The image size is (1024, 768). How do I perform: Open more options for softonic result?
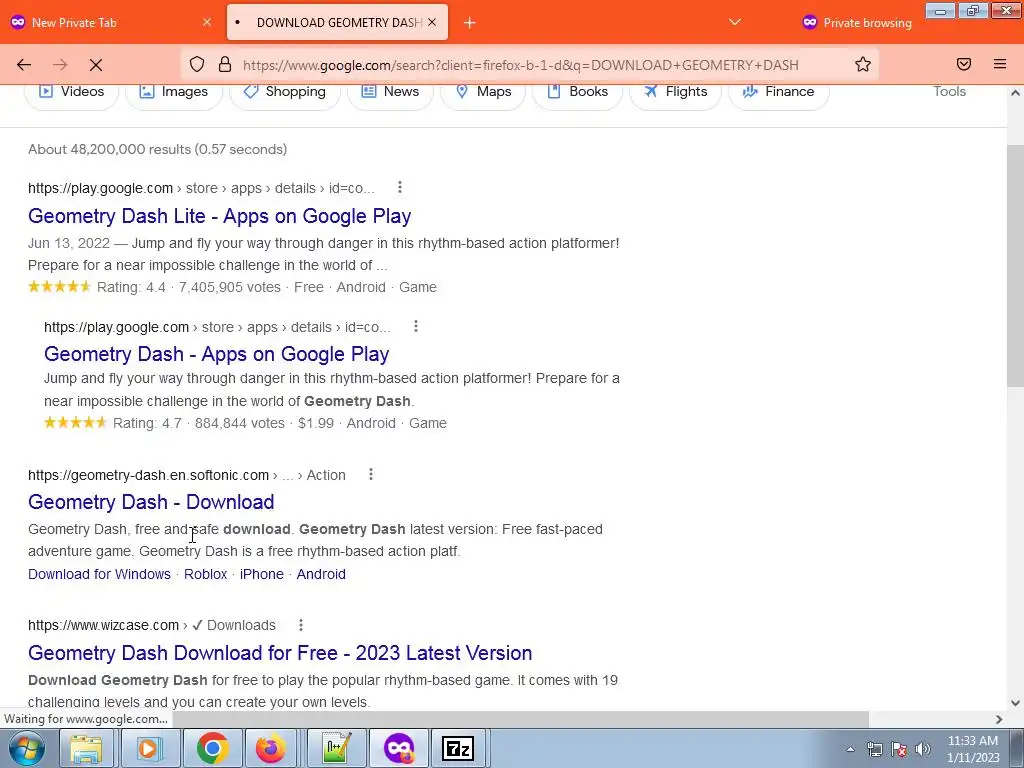[x=371, y=474]
